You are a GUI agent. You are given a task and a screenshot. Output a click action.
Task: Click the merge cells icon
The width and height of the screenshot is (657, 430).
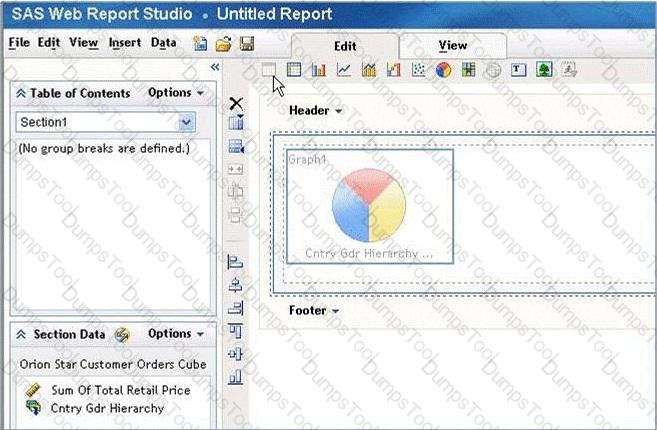[x=235, y=169]
